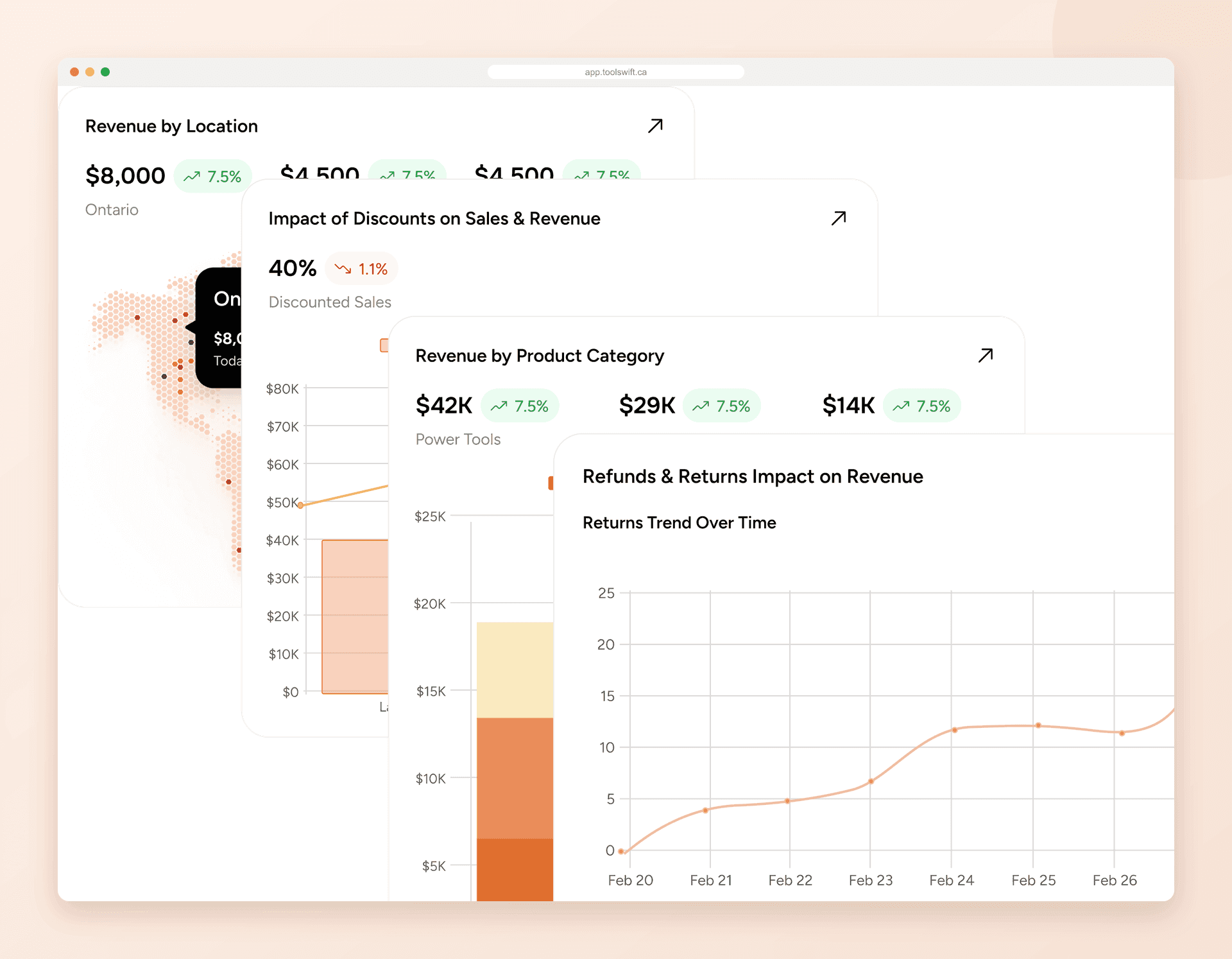The image size is (1232, 959).
Task: Expand the Impact of Discounts card arrow
Action: [839, 218]
